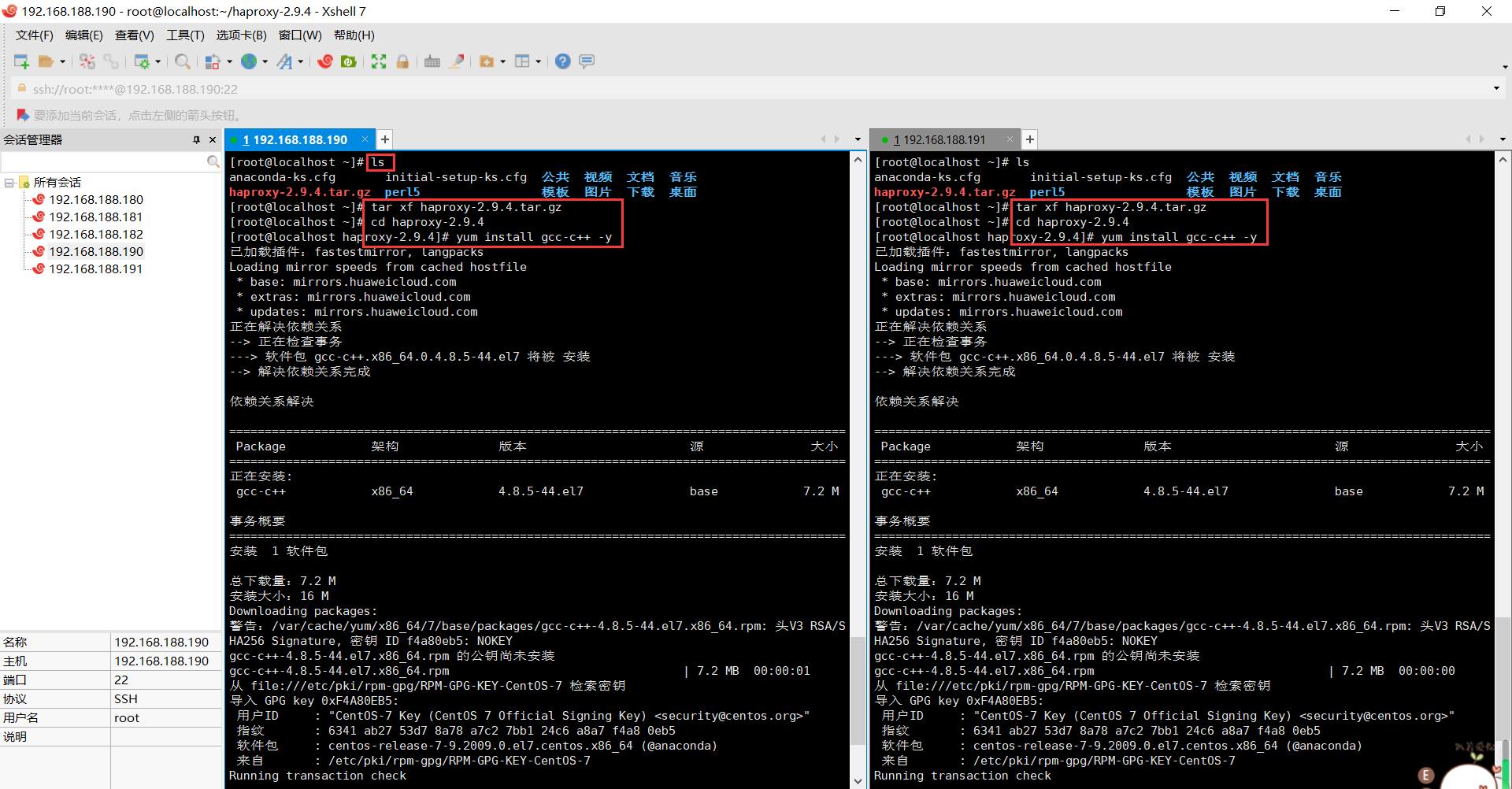This screenshot has height=789, width=1512.
Task: Click the session manager search field
Action: (104, 161)
